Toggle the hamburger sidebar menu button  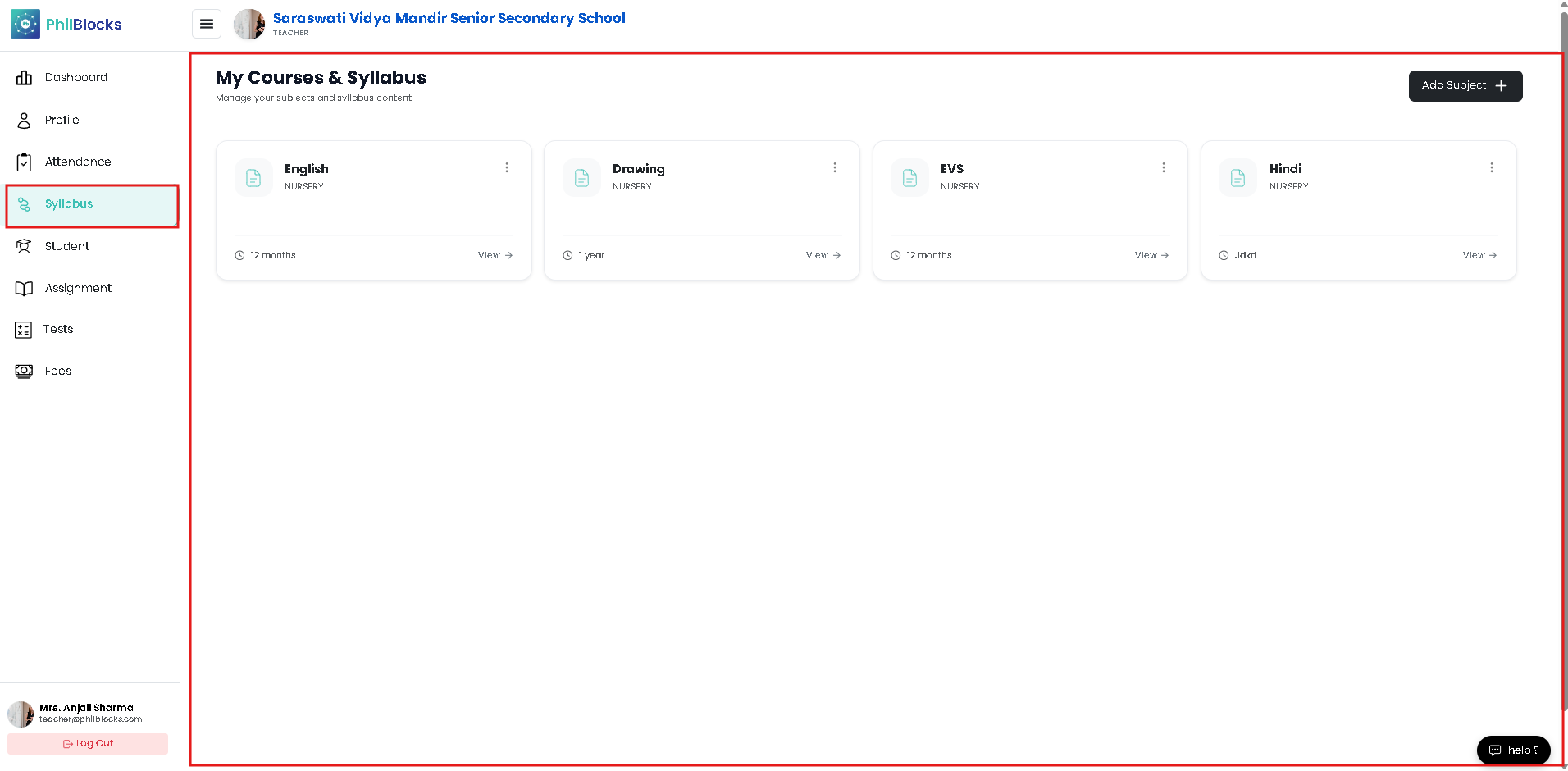pos(207,24)
